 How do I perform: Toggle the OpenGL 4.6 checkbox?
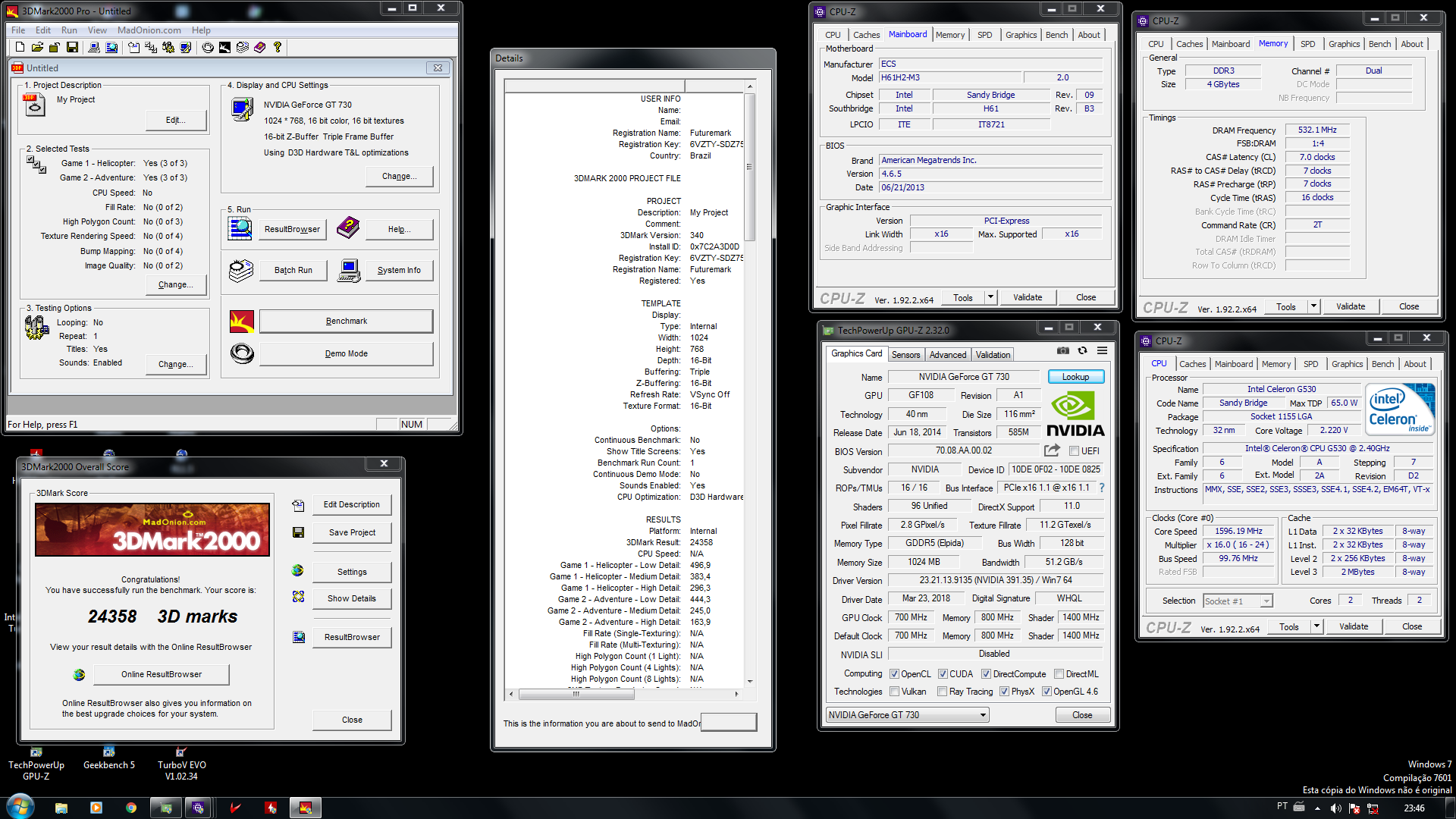(1046, 692)
